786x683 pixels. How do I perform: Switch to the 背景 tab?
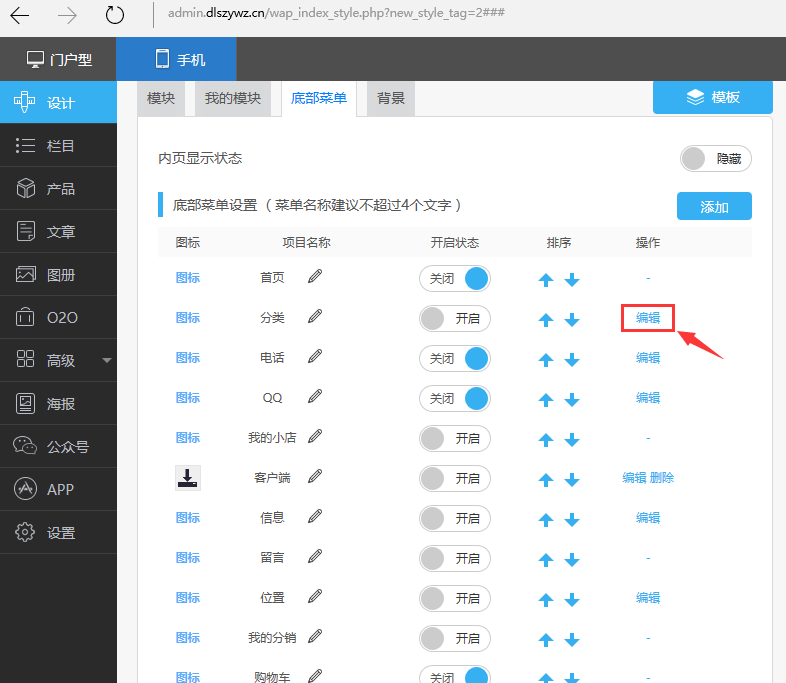pyautogui.click(x=390, y=98)
